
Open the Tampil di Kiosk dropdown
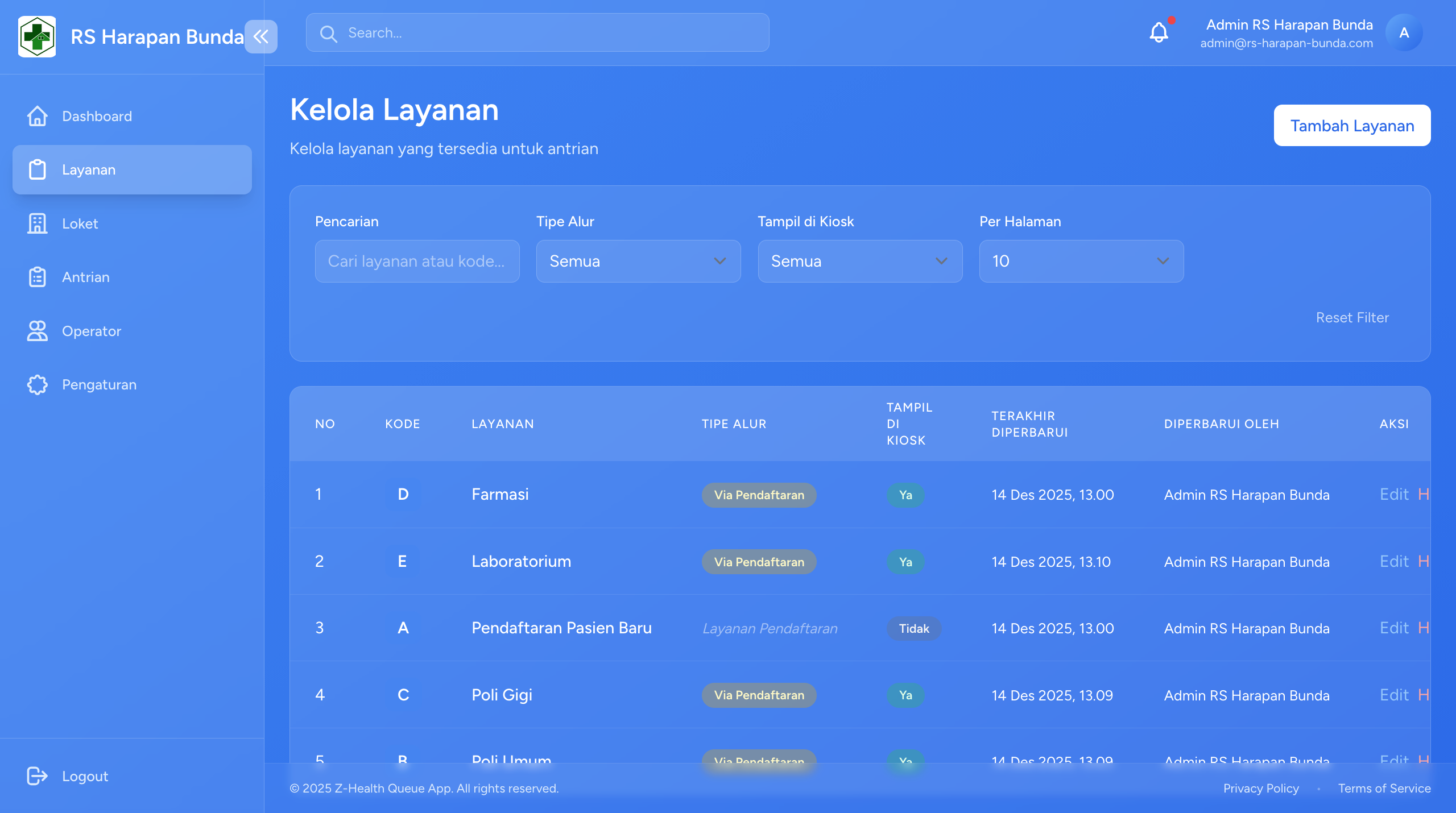(859, 261)
